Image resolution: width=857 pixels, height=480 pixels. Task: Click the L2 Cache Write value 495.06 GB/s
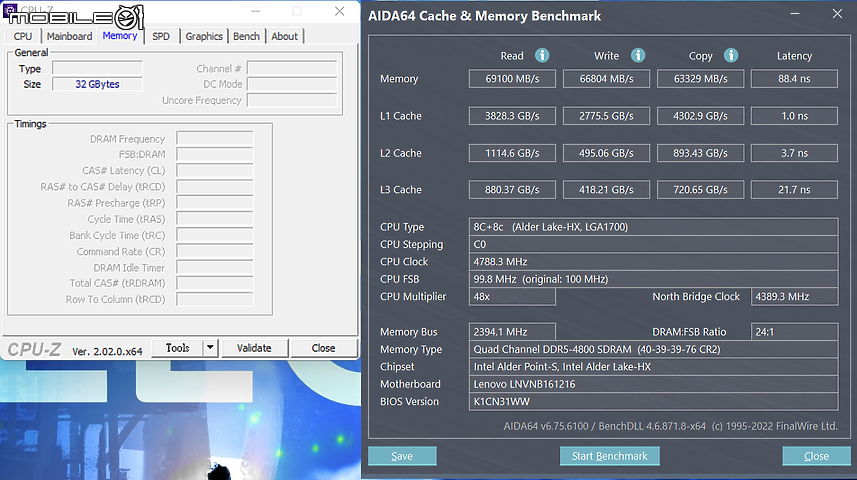606,153
